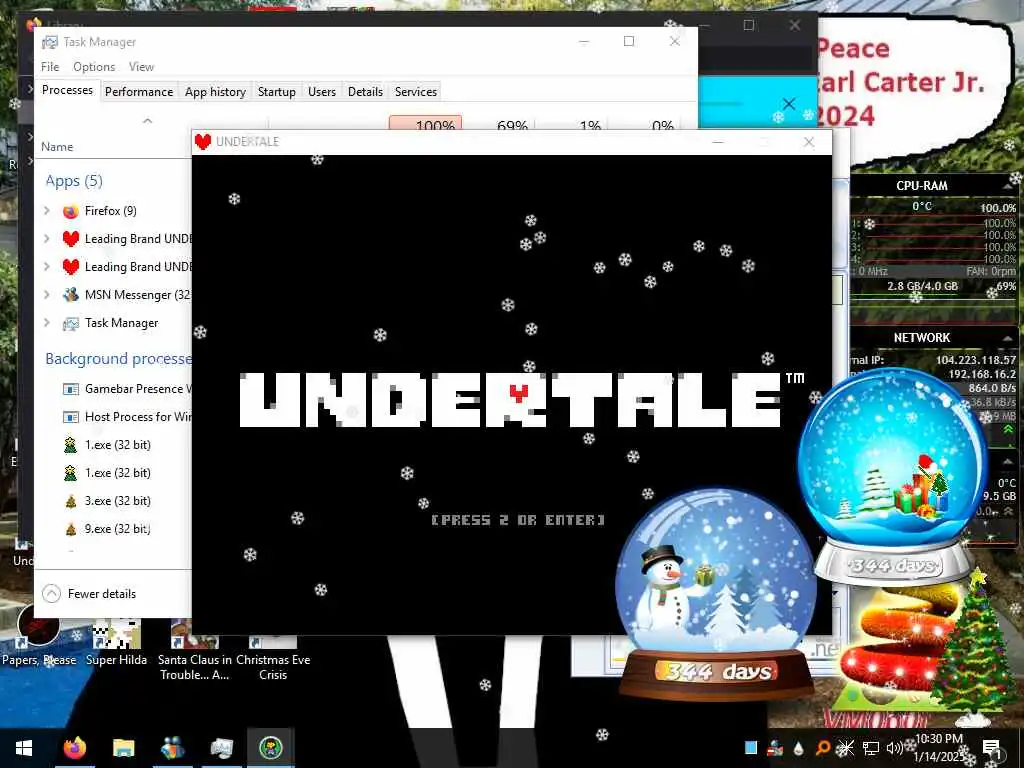
Task: Expand the first Leading Brand UNDE process row
Action: point(47,239)
